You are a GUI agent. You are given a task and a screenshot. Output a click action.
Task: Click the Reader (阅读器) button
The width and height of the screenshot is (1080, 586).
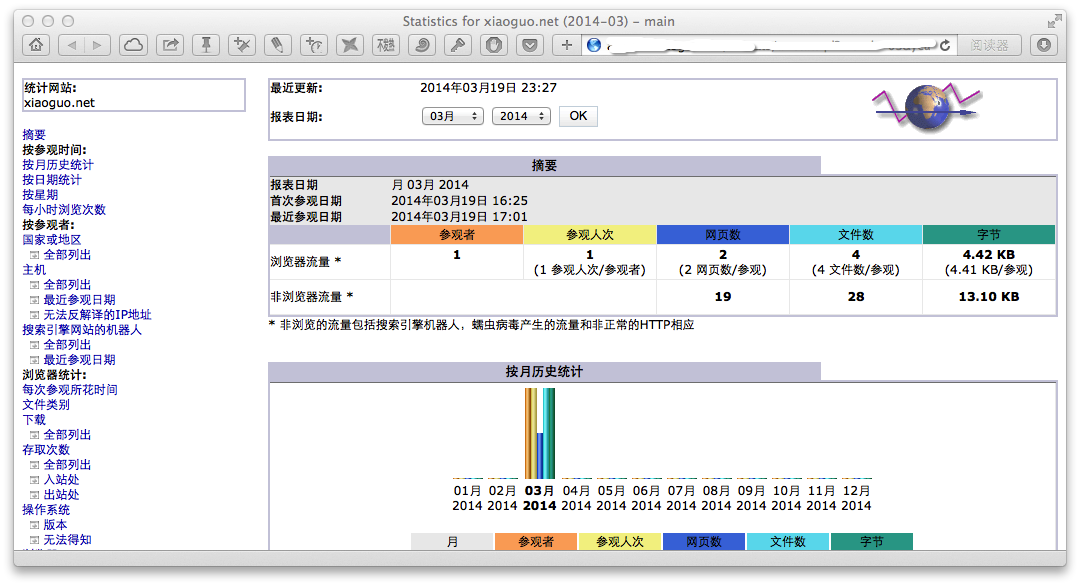point(989,45)
